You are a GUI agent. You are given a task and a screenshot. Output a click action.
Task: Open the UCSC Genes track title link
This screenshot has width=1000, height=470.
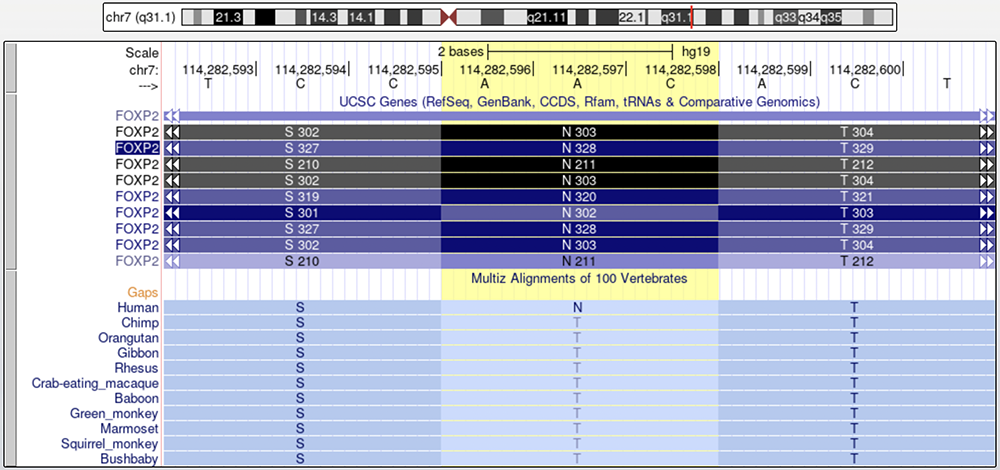pyautogui.click(x=579, y=102)
